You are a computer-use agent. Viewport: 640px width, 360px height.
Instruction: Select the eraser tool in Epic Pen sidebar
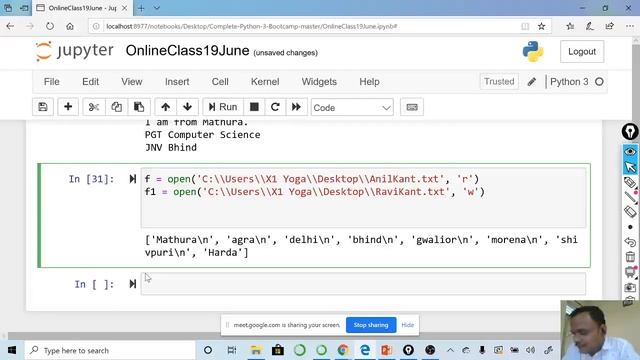630,212
